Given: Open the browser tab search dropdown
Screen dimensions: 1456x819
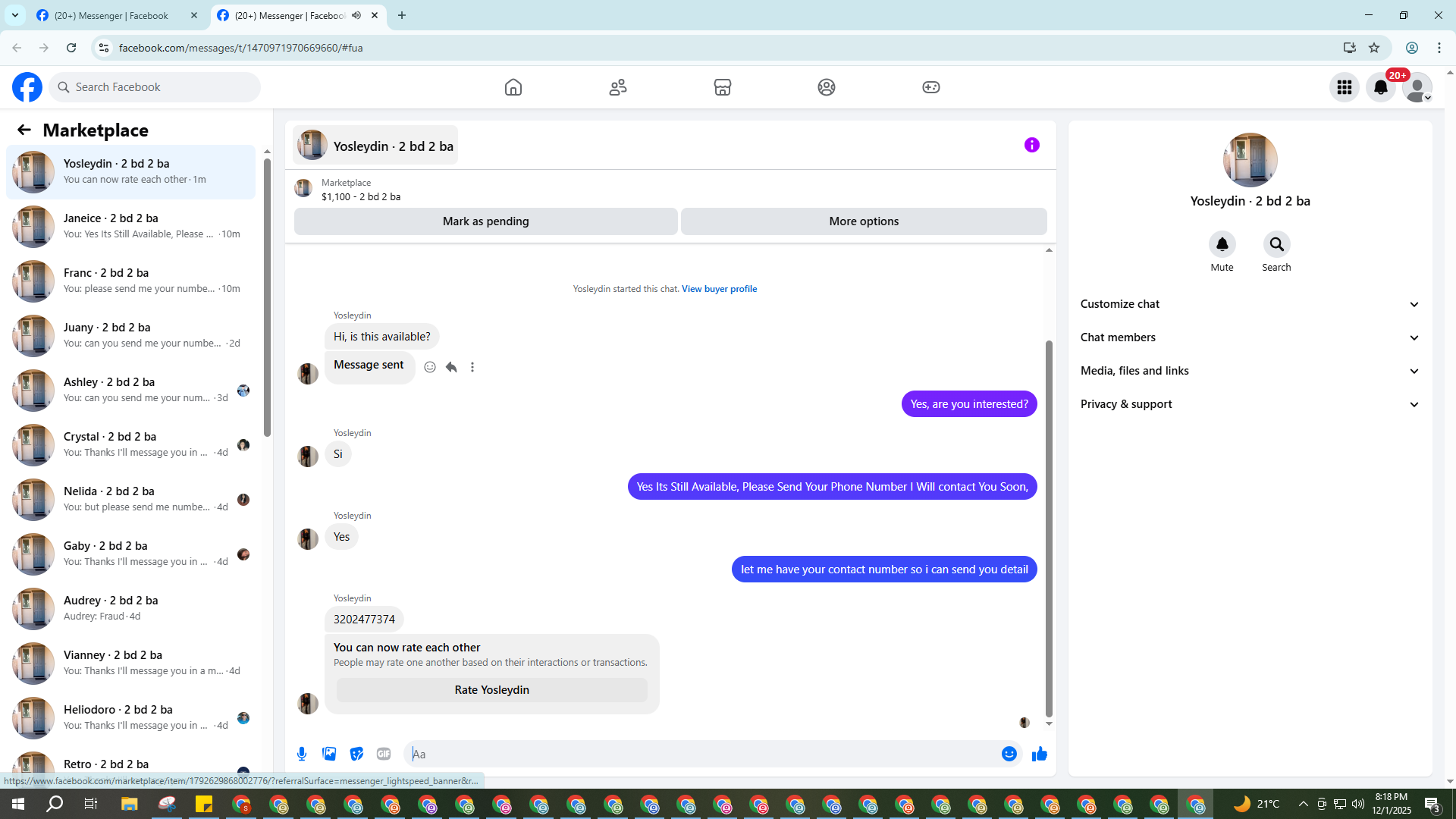Looking at the screenshot, I should (x=15, y=15).
